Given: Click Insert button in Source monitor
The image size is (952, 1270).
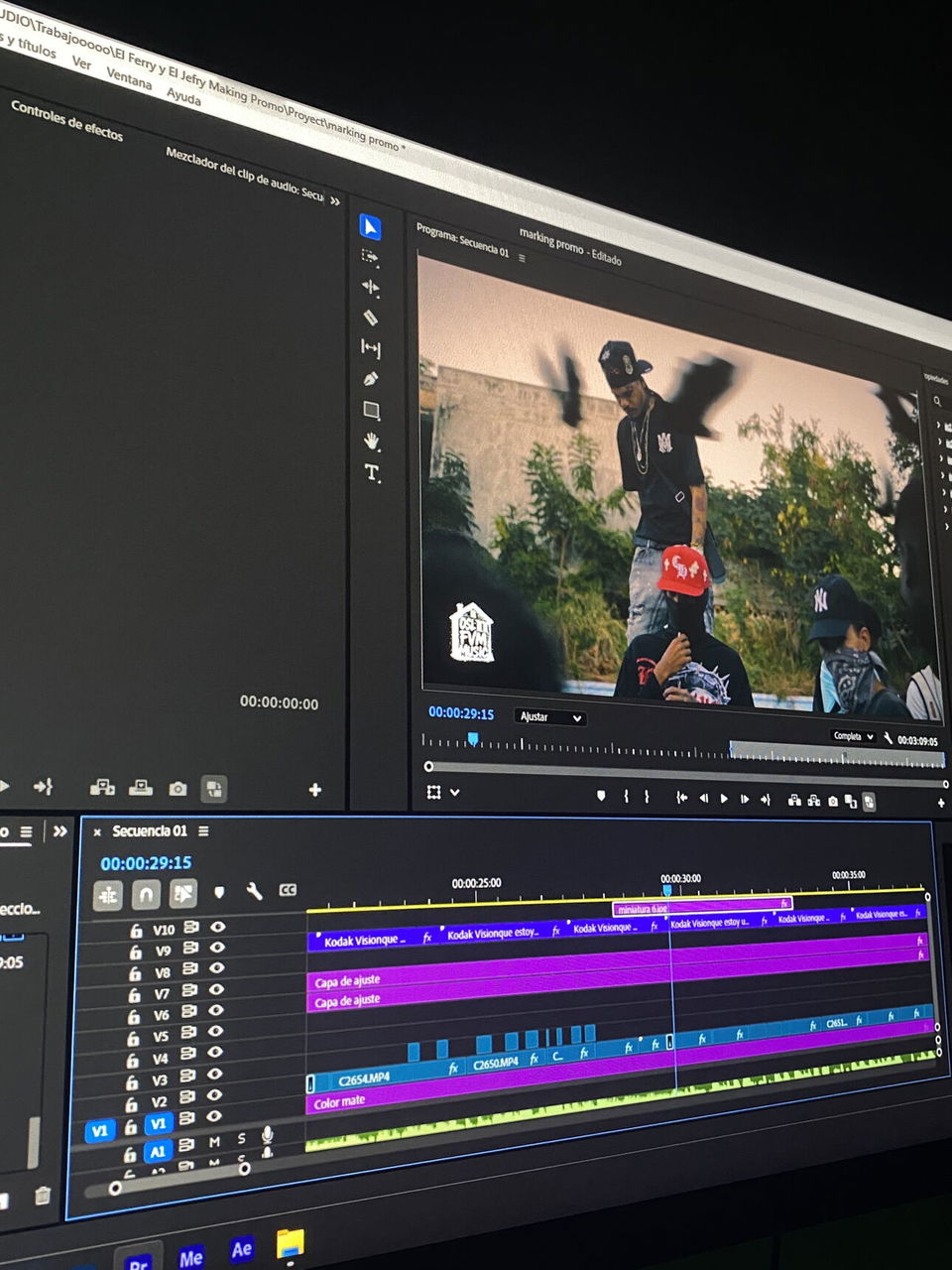Looking at the screenshot, I should click(x=102, y=788).
